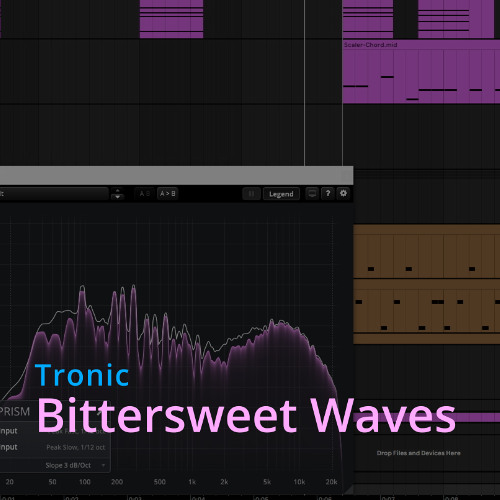The height and width of the screenshot is (500, 500).
Task: Click the display monitor icon in plugin toolbar
Action: coord(312,193)
